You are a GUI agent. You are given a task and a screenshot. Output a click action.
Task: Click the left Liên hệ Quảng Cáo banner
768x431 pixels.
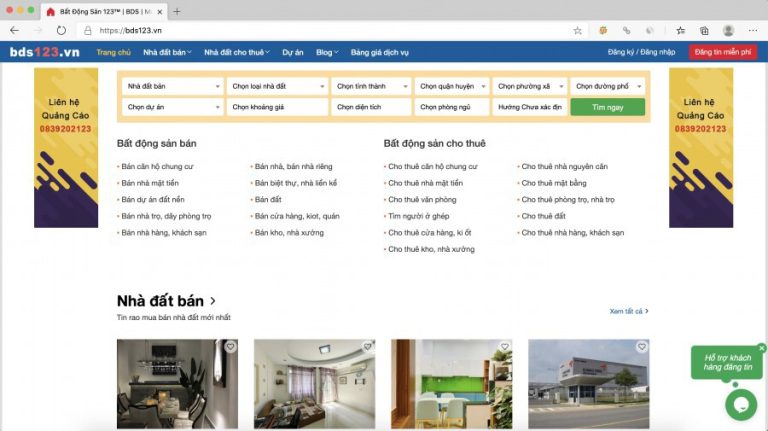(x=66, y=148)
